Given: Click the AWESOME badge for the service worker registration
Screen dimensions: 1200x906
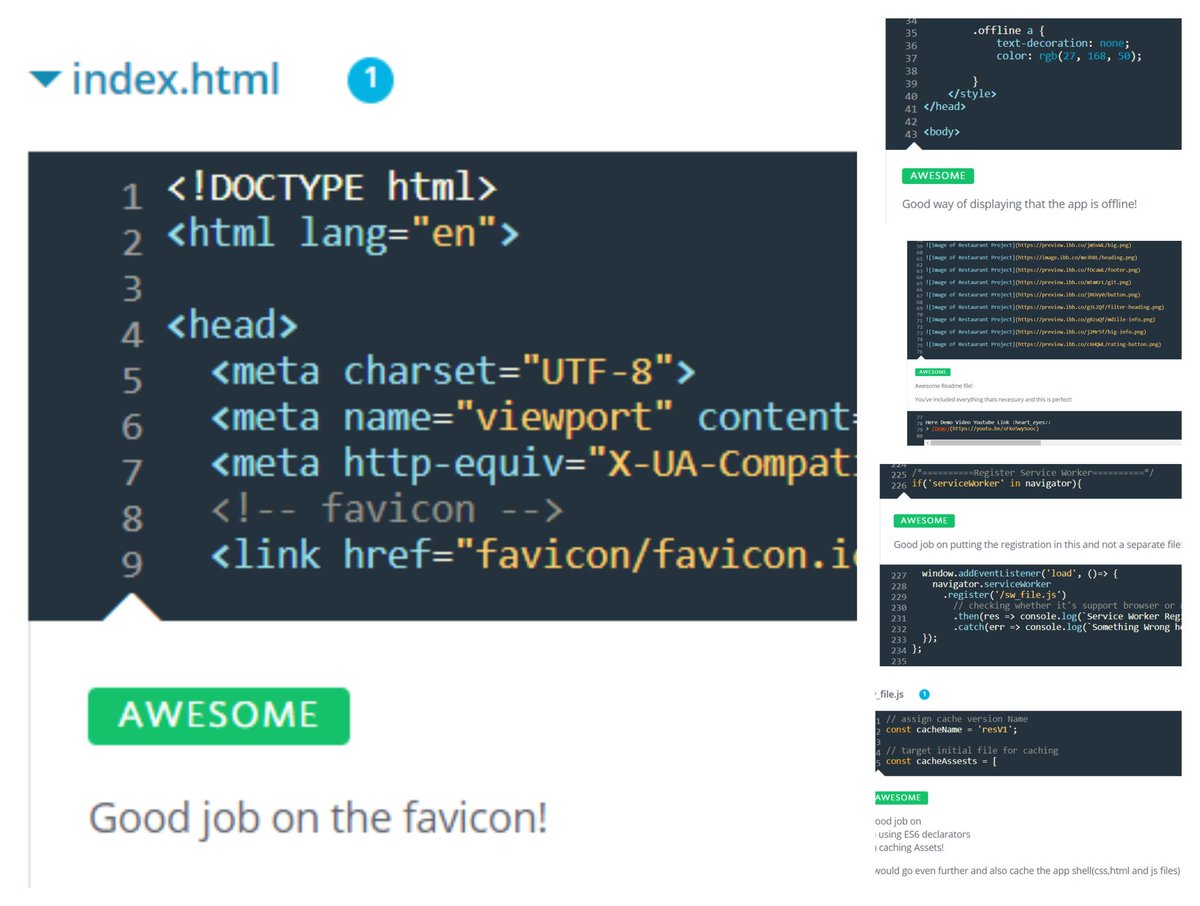Looking at the screenshot, I should tap(923, 520).
